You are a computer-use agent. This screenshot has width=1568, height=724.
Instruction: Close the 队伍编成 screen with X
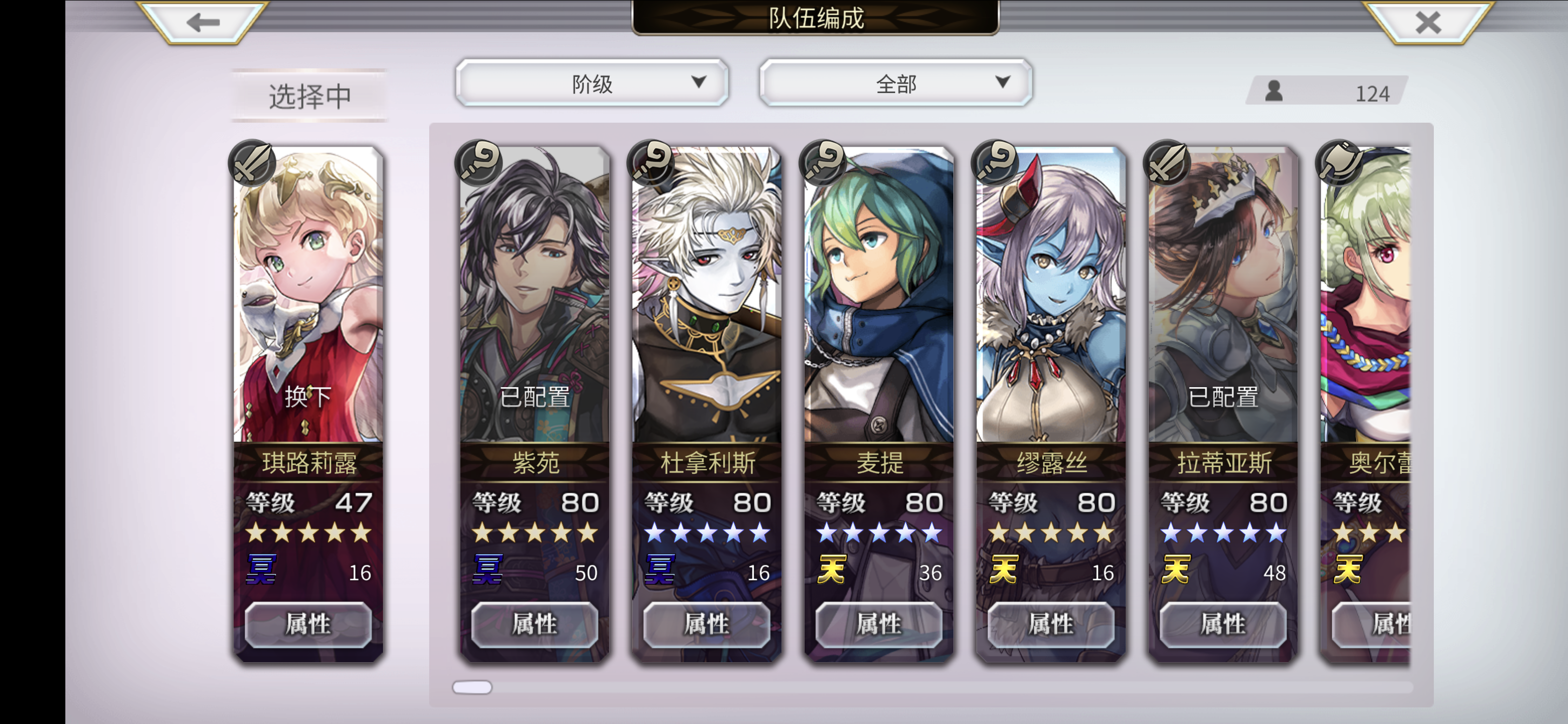coord(1427,23)
